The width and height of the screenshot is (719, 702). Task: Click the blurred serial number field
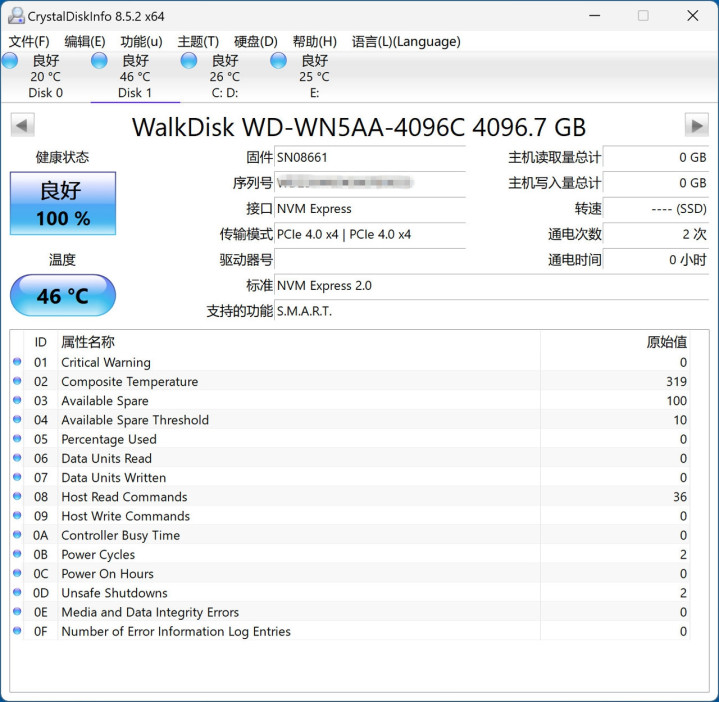[x=370, y=183]
